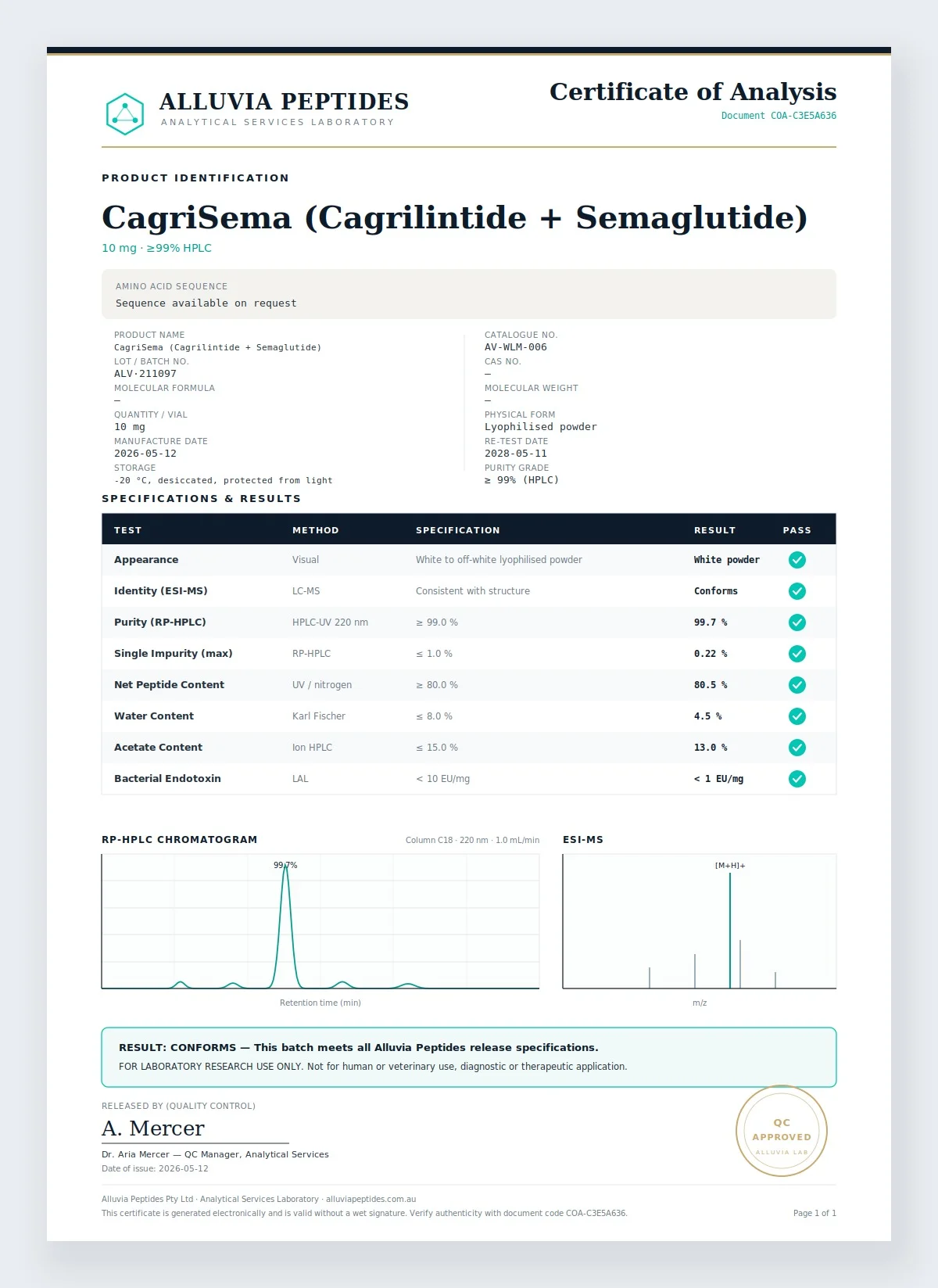The height and width of the screenshot is (1288, 938).
Task: Click the ALLUVIA PEPTIDES company name
Action: 284,102
